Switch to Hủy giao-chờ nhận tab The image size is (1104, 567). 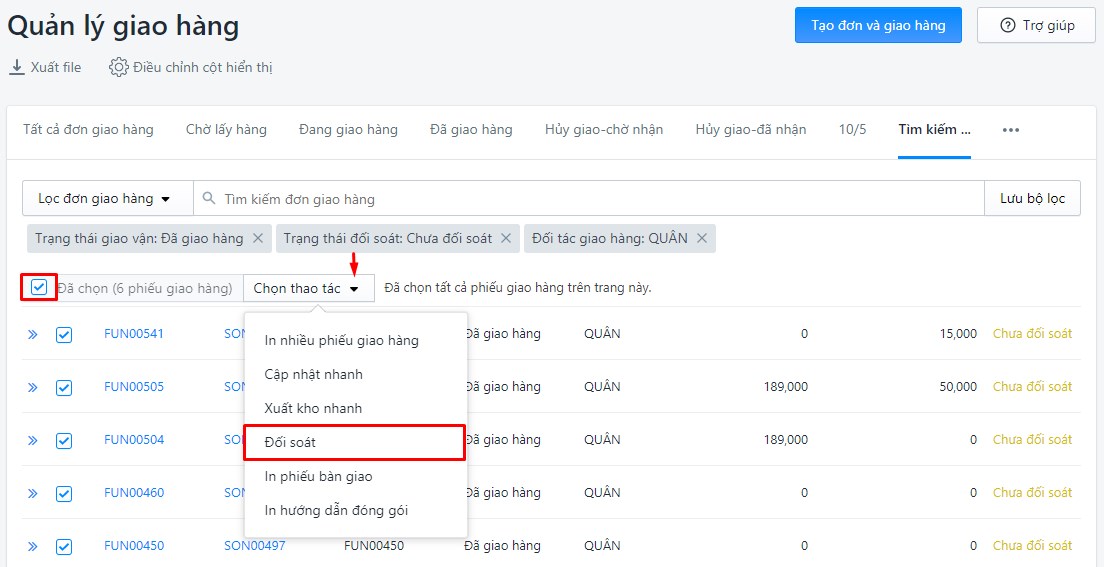click(604, 130)
